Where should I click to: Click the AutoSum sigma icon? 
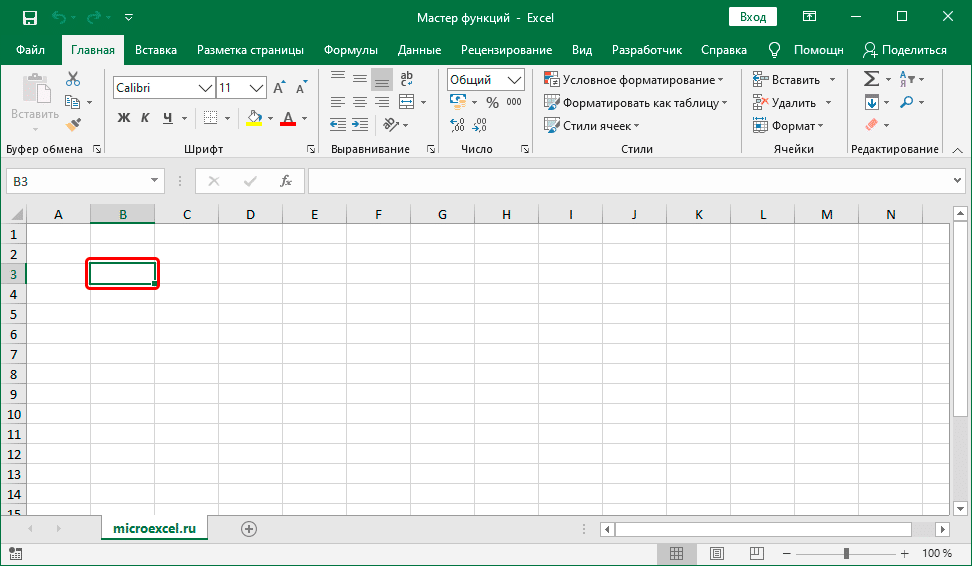point(871,79)
